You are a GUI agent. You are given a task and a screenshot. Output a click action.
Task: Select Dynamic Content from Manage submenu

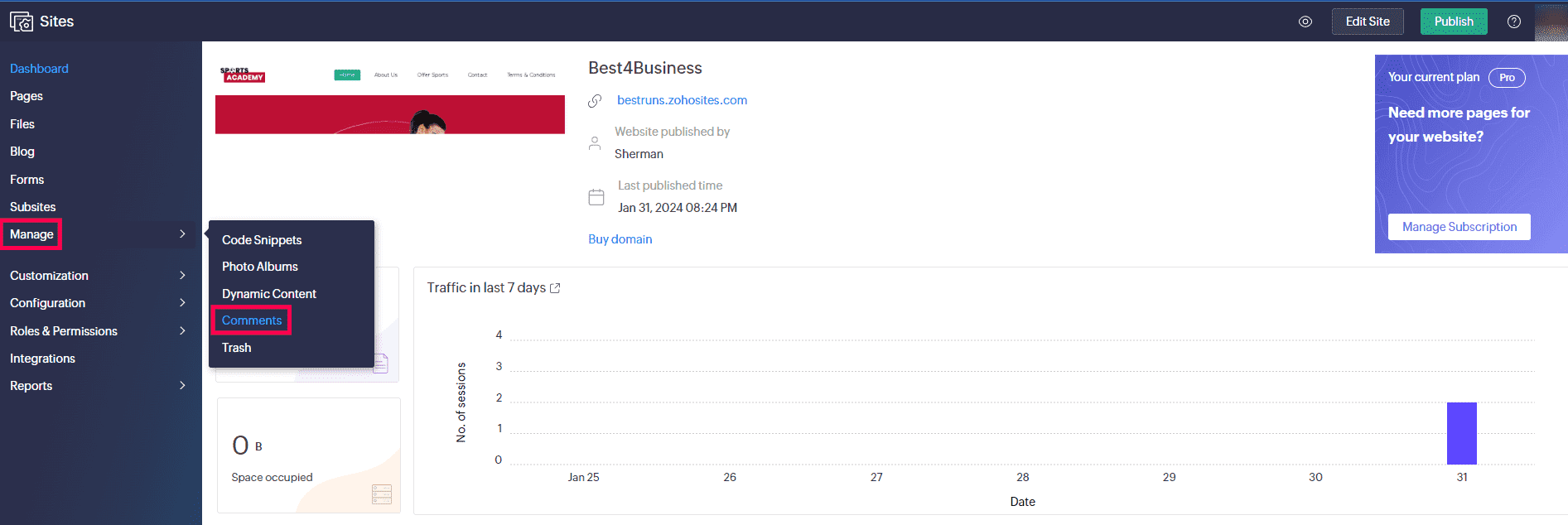click(x=269, y=294)
